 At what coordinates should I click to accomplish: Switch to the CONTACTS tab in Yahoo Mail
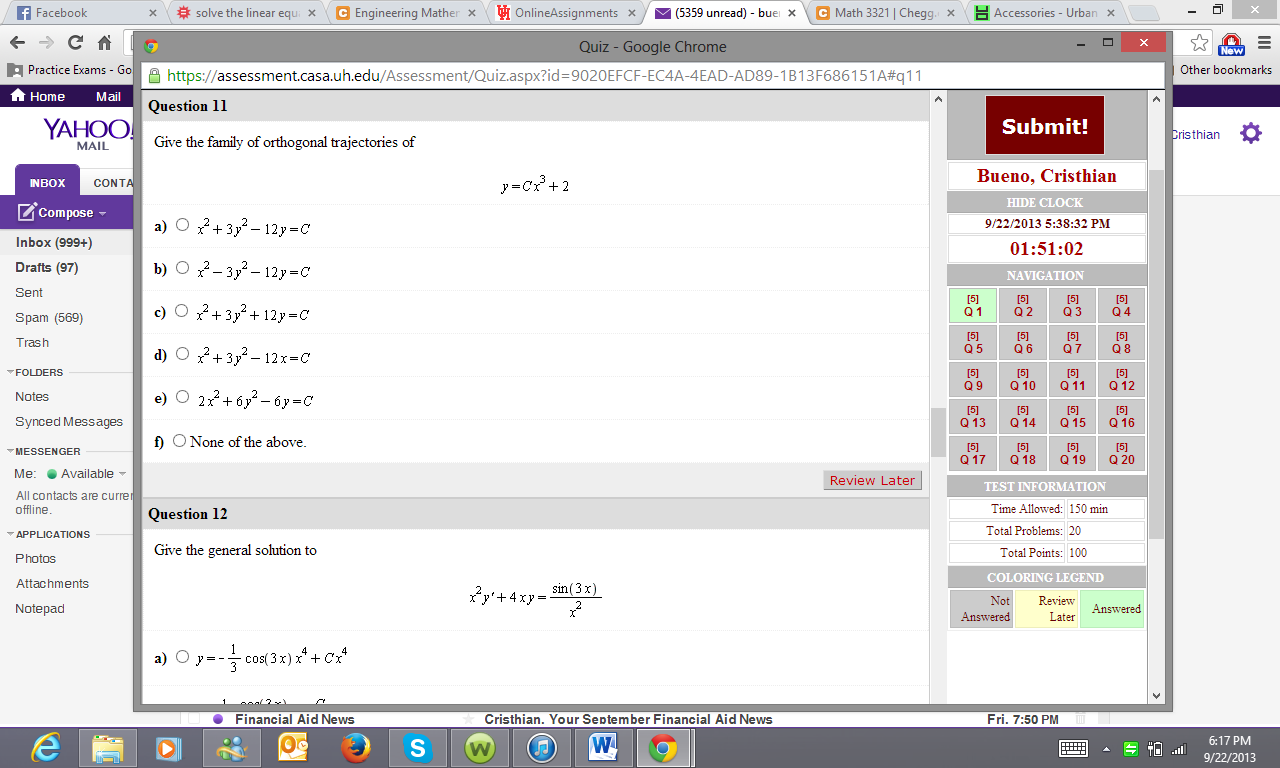[x=112, y=182]
